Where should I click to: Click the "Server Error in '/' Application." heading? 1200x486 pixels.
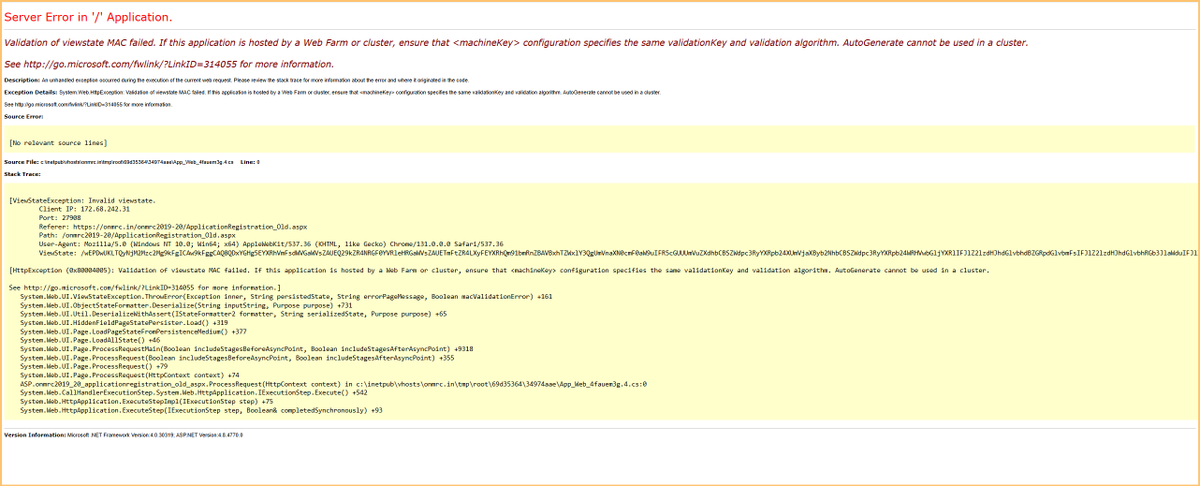pyautogui.click(x=87, y=18)
